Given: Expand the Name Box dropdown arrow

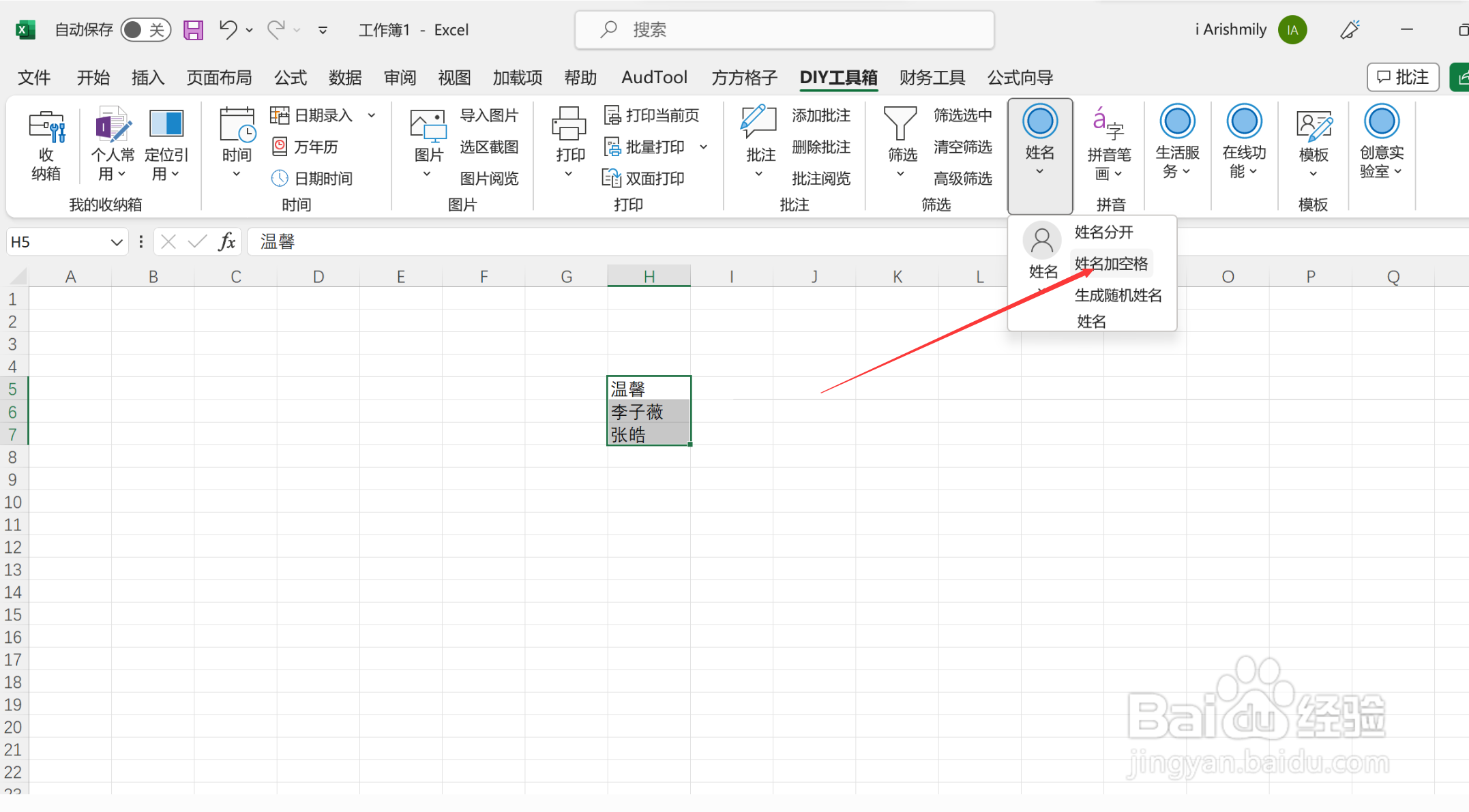Looking at the screenshot, I should [117, 242].
